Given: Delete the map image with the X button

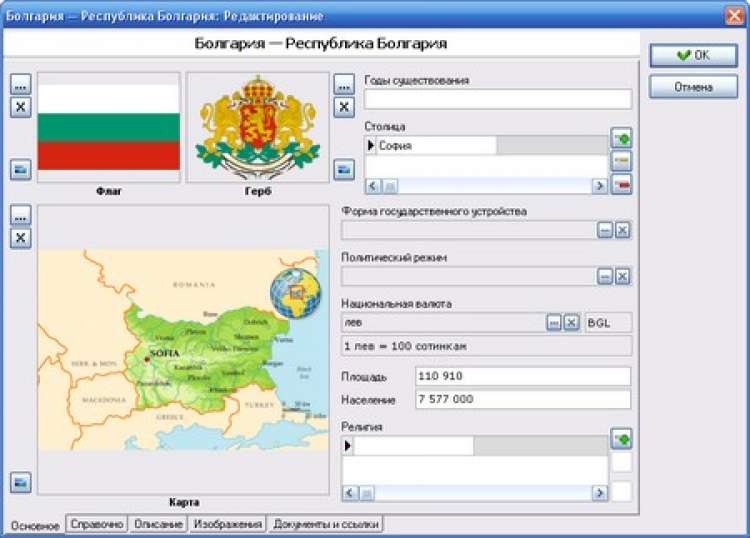Looking at the screenshot, I should point(21,238).
